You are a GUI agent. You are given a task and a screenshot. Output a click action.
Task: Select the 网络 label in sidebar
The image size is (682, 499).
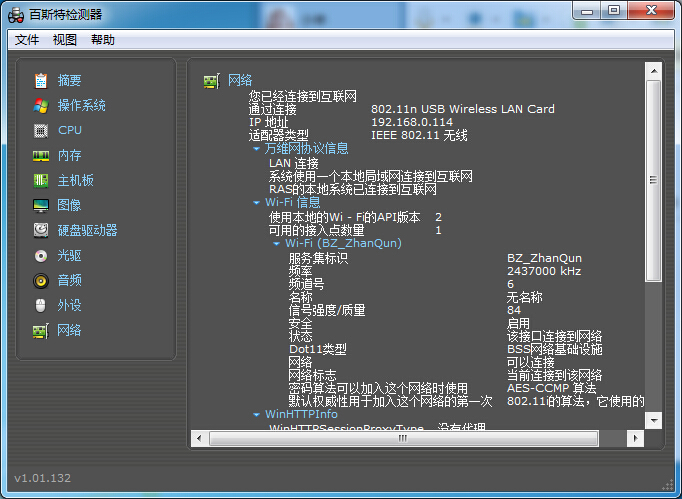coord(70,330)
